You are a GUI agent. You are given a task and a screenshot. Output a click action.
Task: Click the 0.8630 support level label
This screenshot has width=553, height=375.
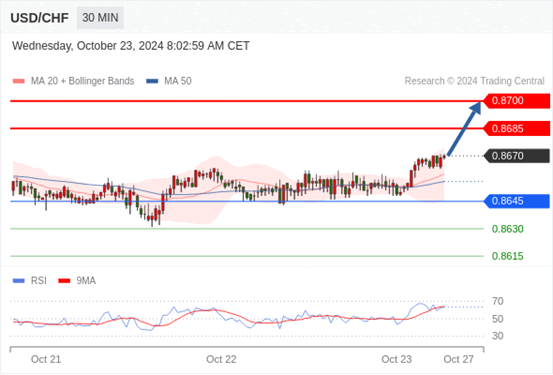click(x=508, y=229)
